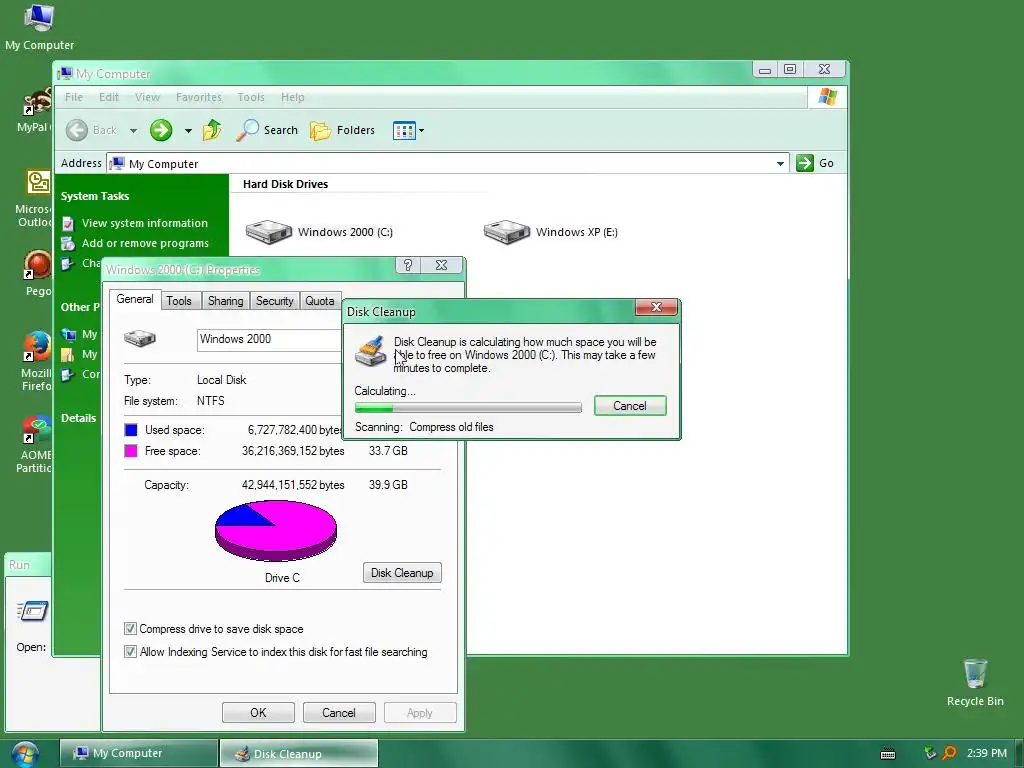This screenshot has height=768, width=1024.
Task: Click the help question mark in Properties
Action: click(408, 265)
